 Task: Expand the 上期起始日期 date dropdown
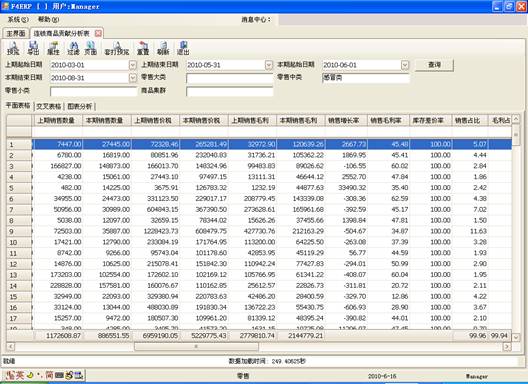(x=133, y=65)
